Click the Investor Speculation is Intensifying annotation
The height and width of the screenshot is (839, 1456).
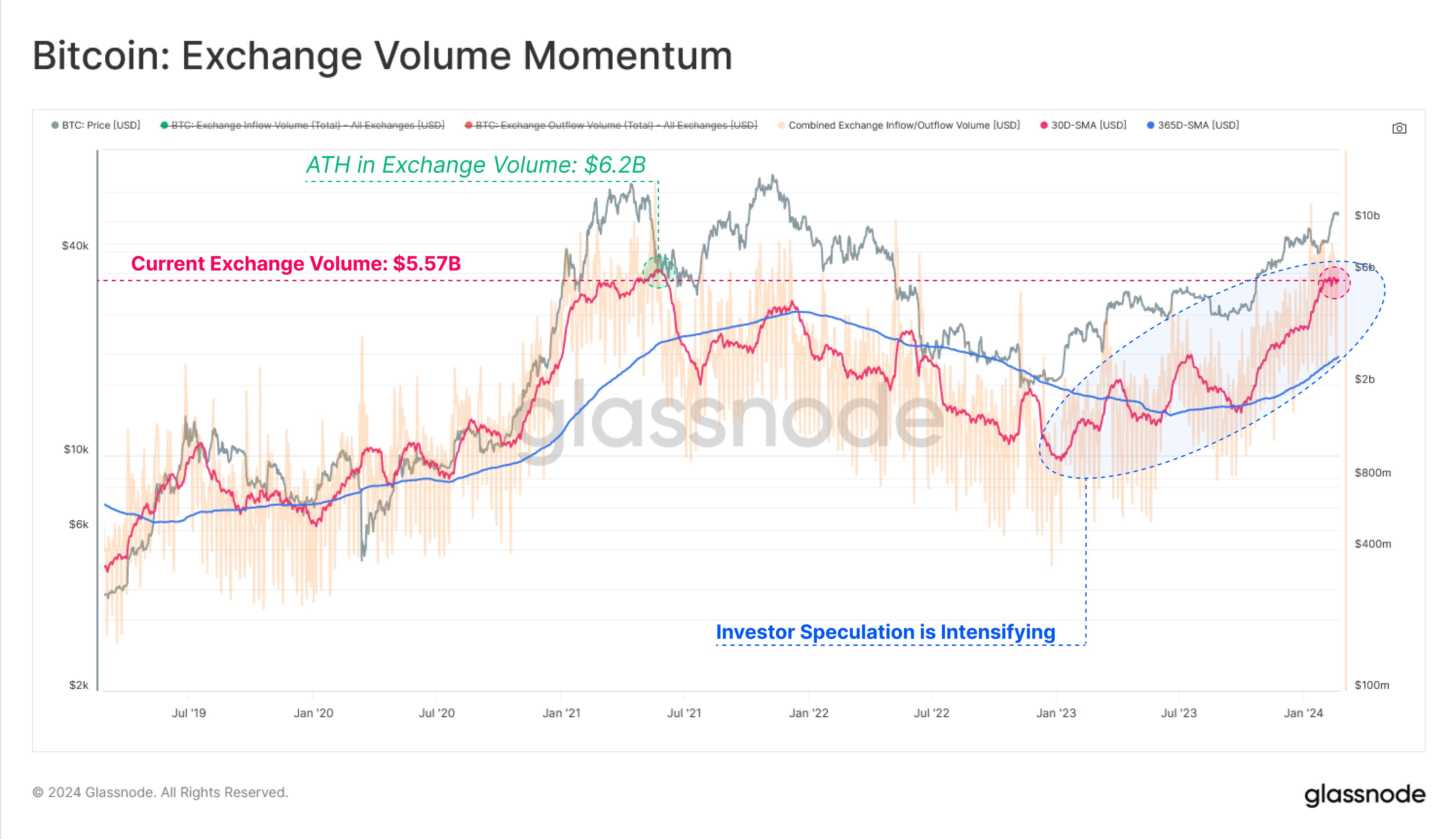(885, 632)
